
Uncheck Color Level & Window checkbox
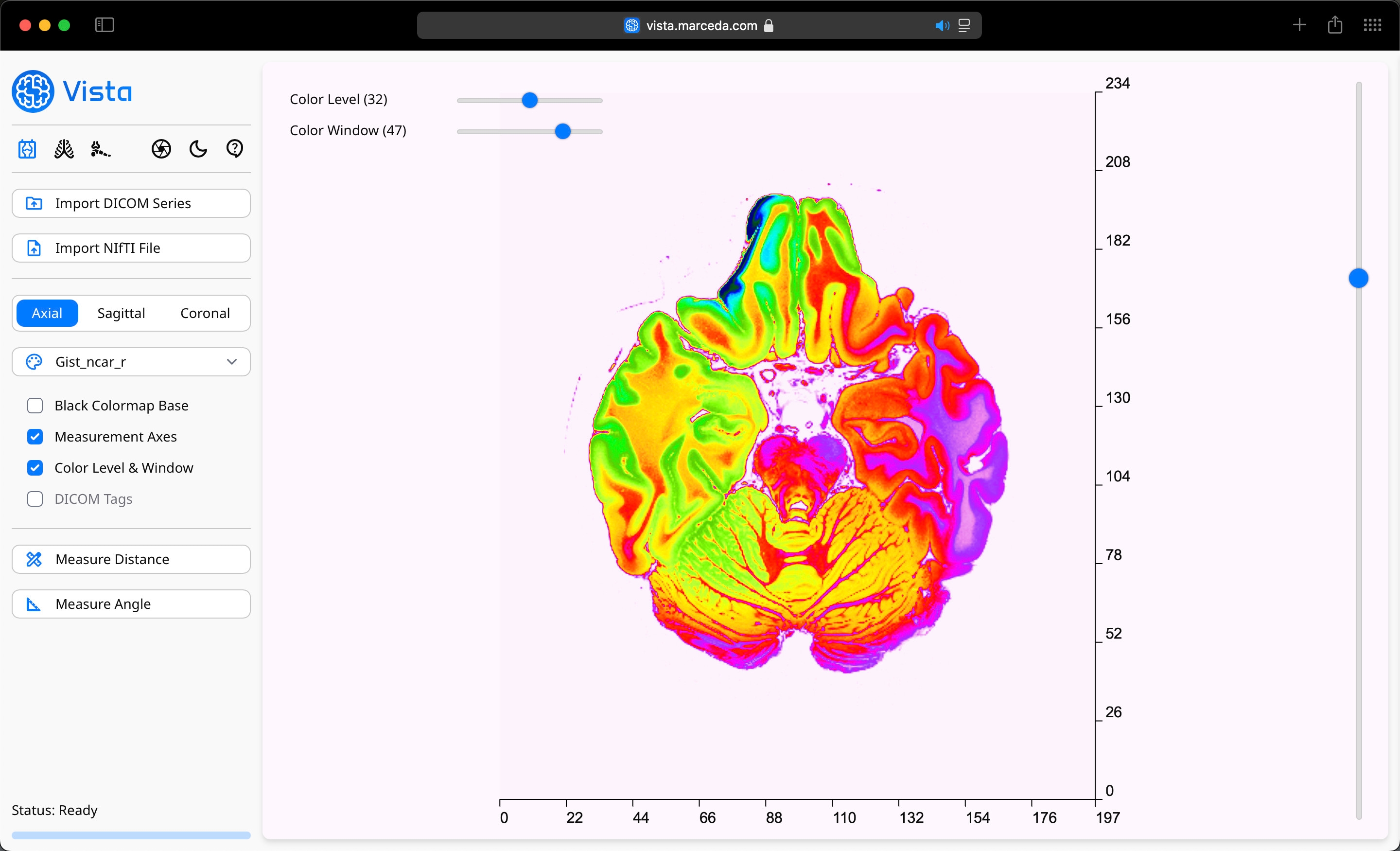coord(35,468)
